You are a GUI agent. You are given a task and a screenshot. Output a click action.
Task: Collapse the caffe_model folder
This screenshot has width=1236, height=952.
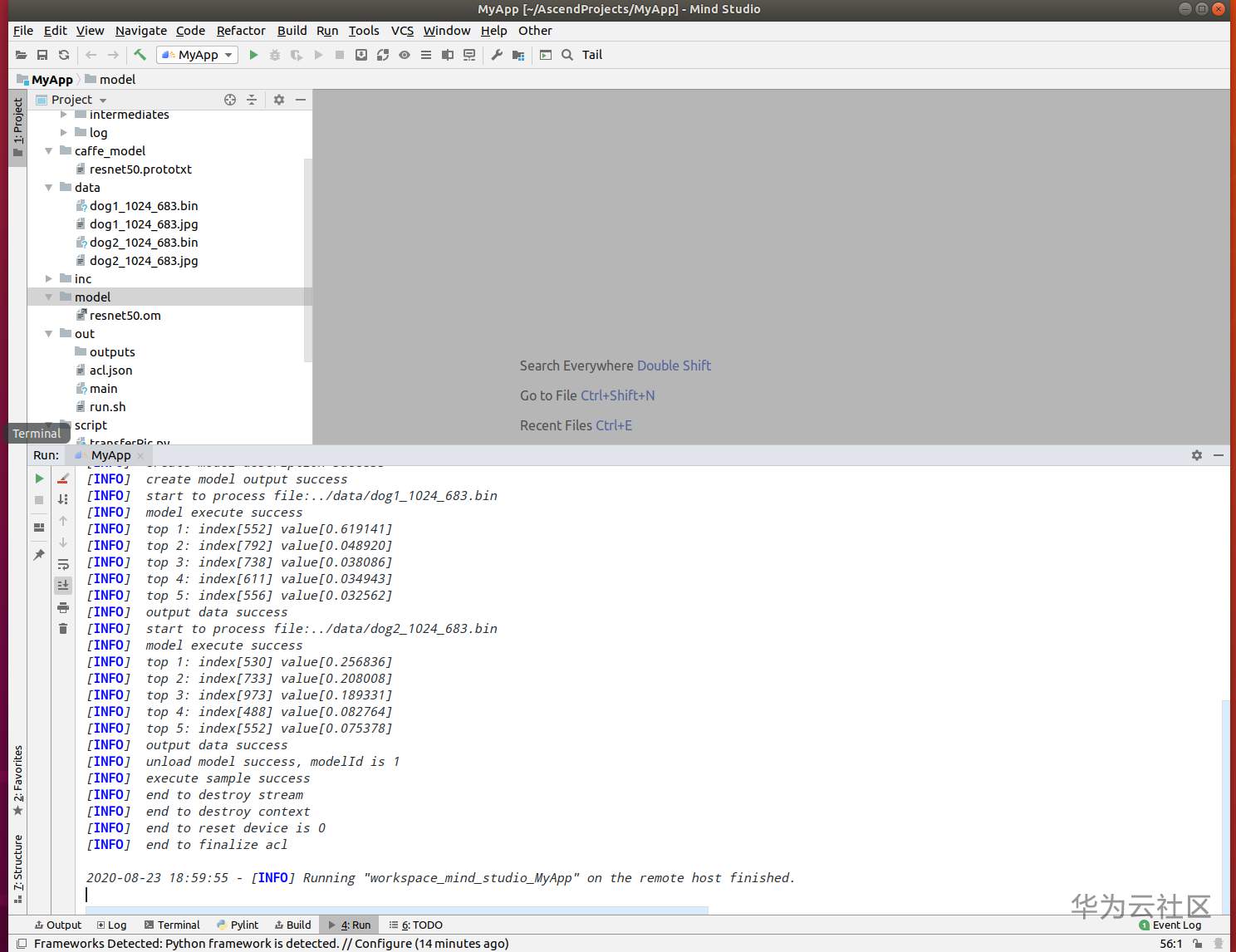pos(49,151)
